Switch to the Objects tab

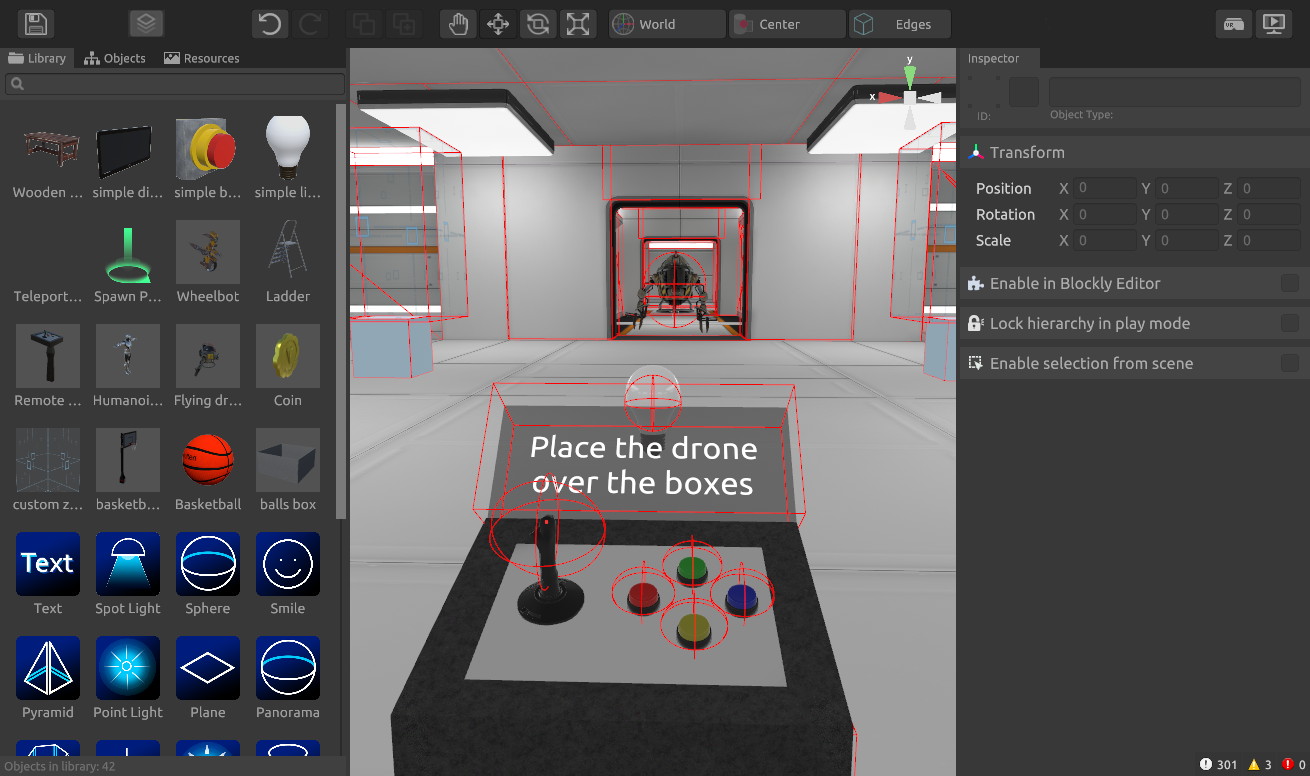[115, 58]
